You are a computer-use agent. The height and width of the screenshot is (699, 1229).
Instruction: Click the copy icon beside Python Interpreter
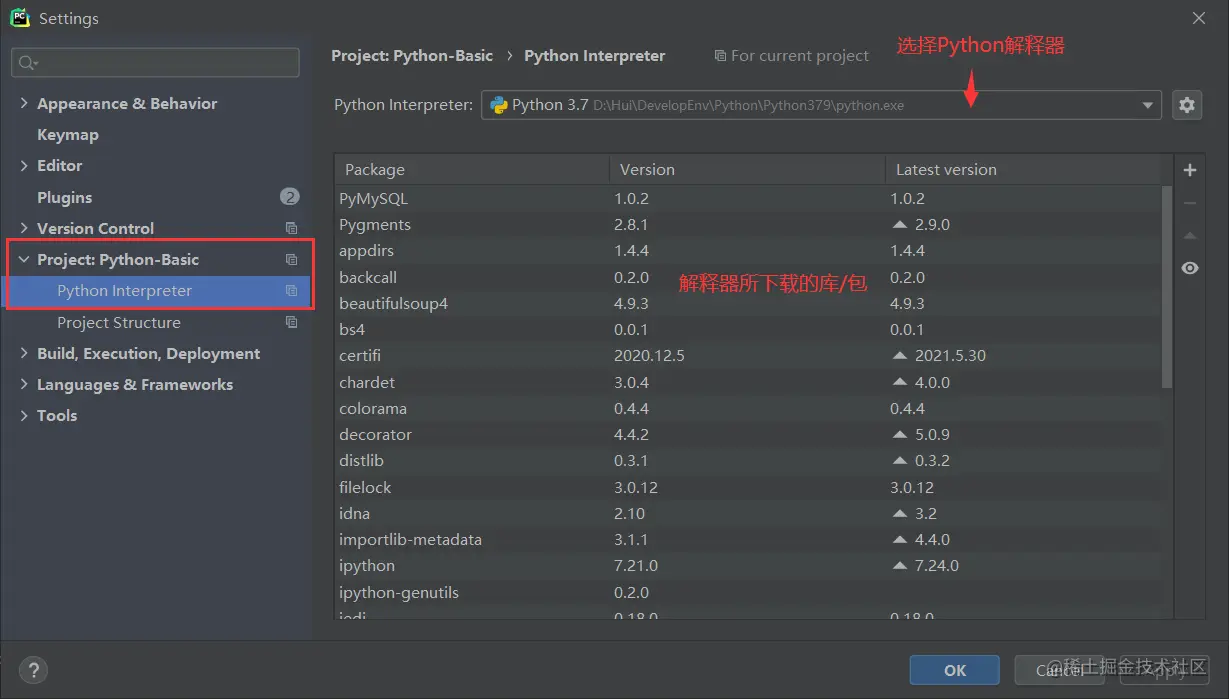[291, 291]
